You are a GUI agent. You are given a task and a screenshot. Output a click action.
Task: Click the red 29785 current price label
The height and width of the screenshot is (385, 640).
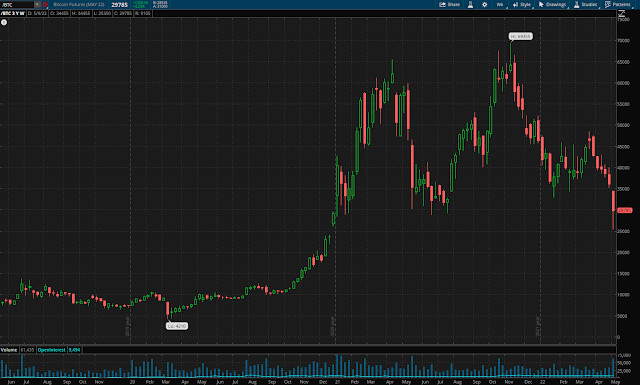tap(624, 210)
